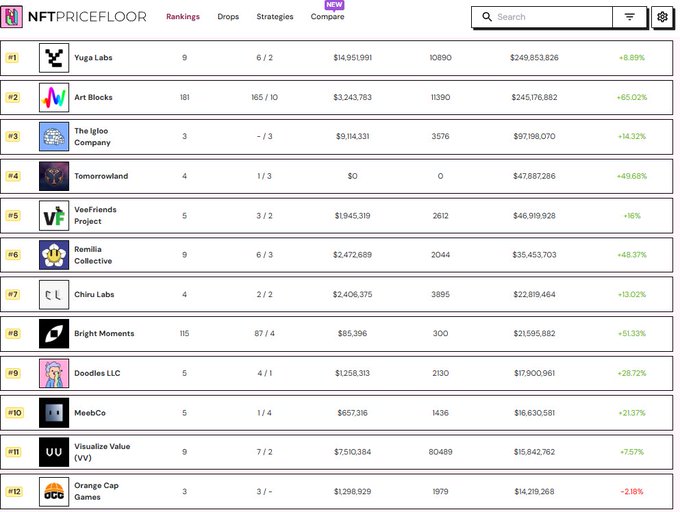Open the Rankings tab
This screenshot has width=680, height=512.
[183, 16]
